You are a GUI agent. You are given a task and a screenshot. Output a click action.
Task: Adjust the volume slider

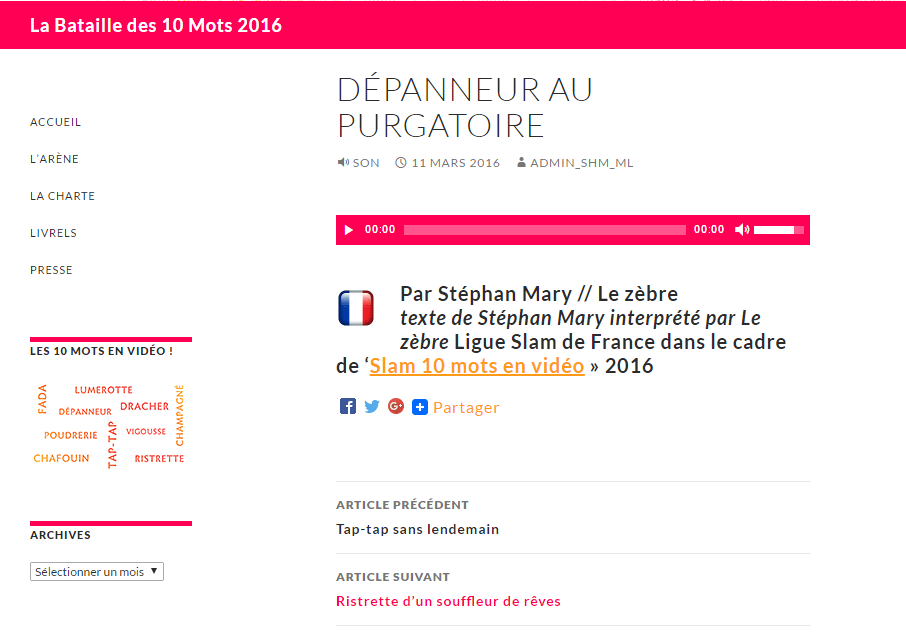point(777,229)
